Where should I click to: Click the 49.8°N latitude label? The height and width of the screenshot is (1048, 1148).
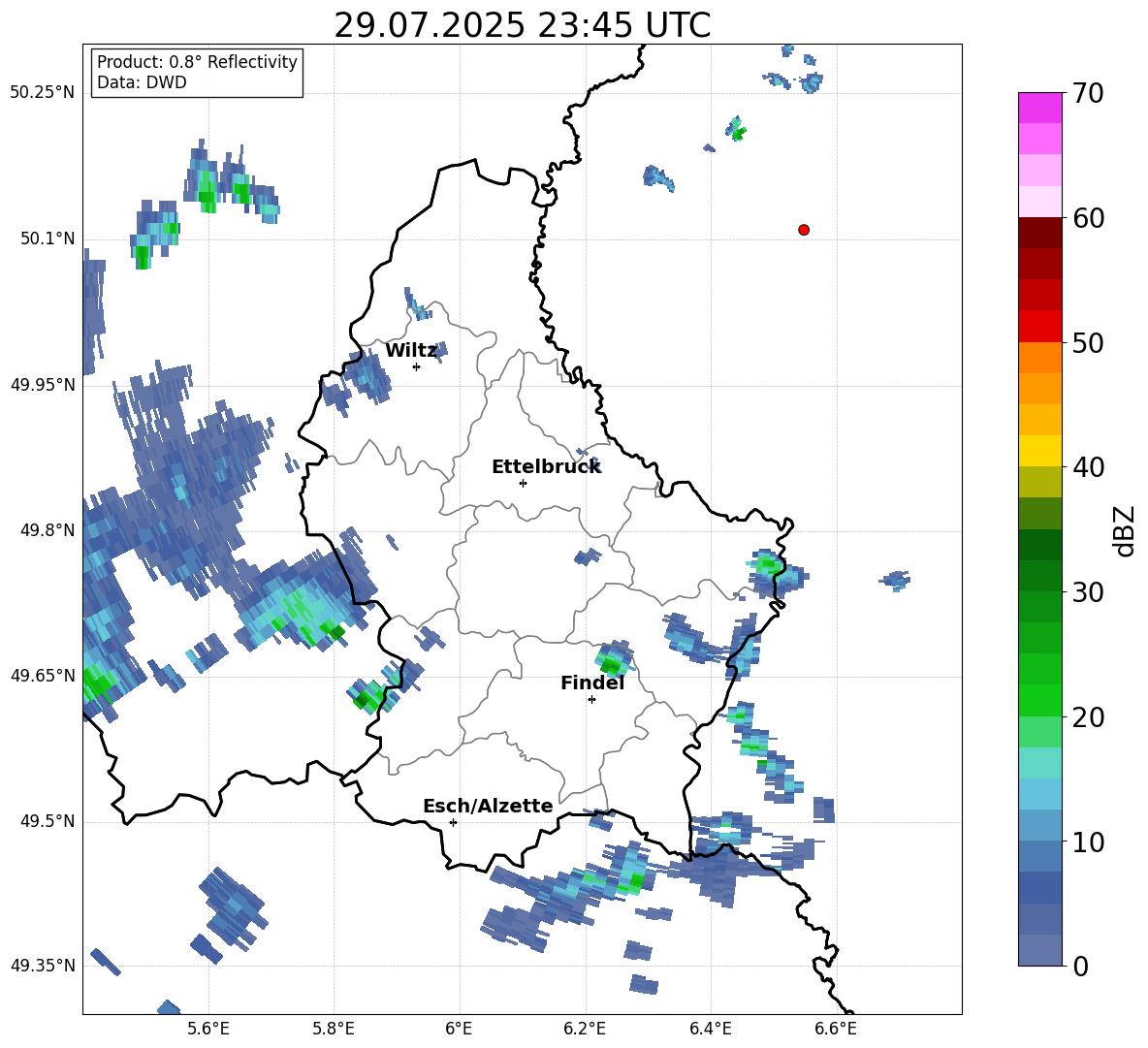click(x=47, y=530)
